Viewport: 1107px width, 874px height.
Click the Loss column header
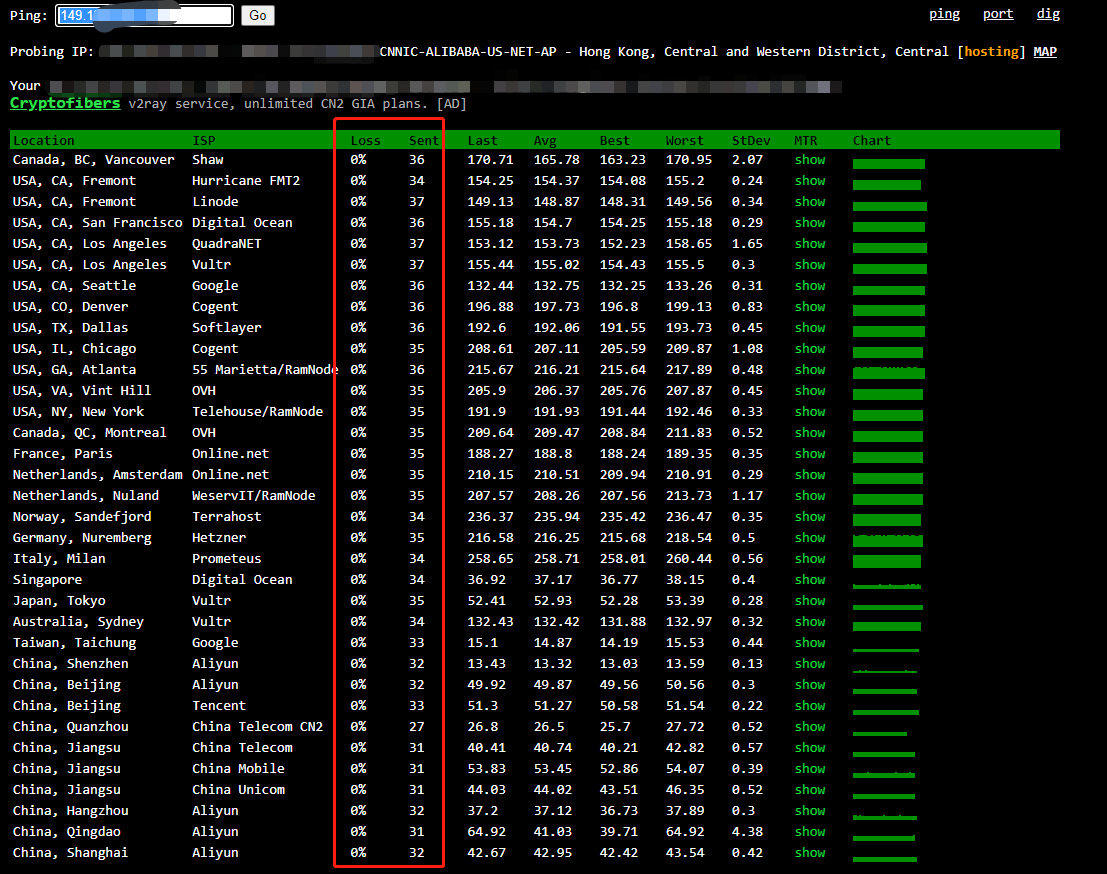[x=365, y=141]
